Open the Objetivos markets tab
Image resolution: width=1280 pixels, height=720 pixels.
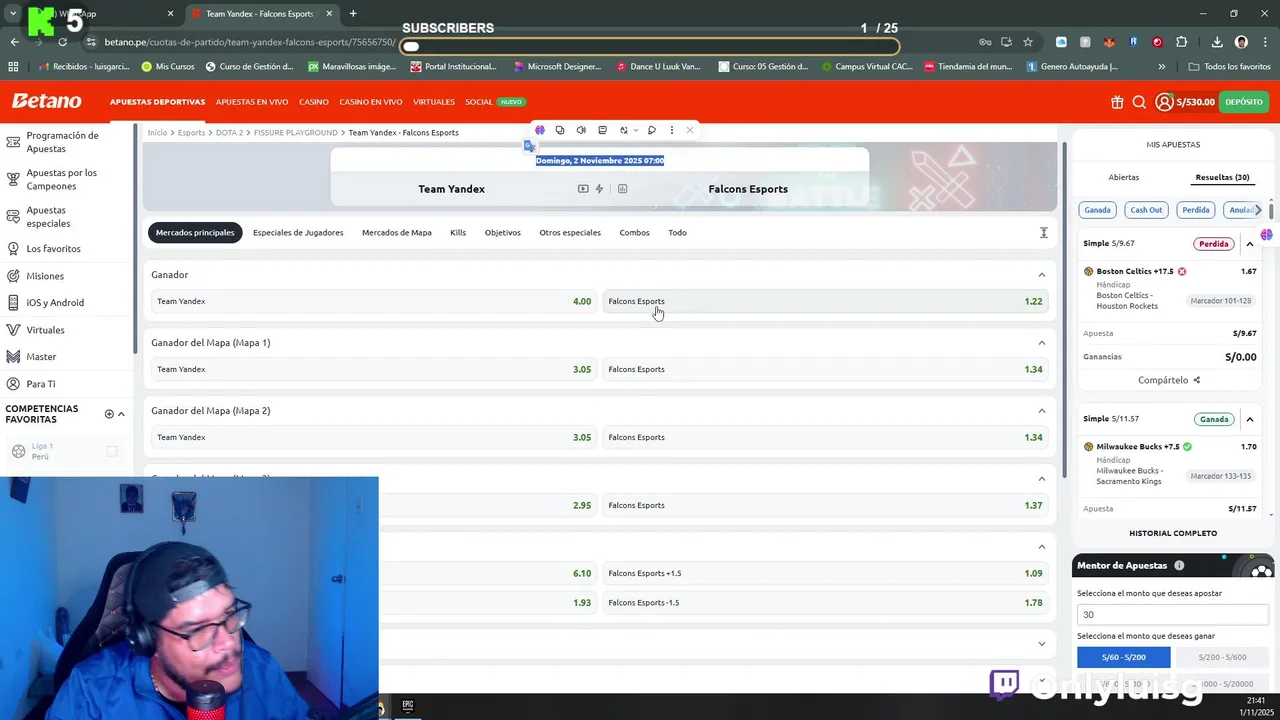(503, 233)
